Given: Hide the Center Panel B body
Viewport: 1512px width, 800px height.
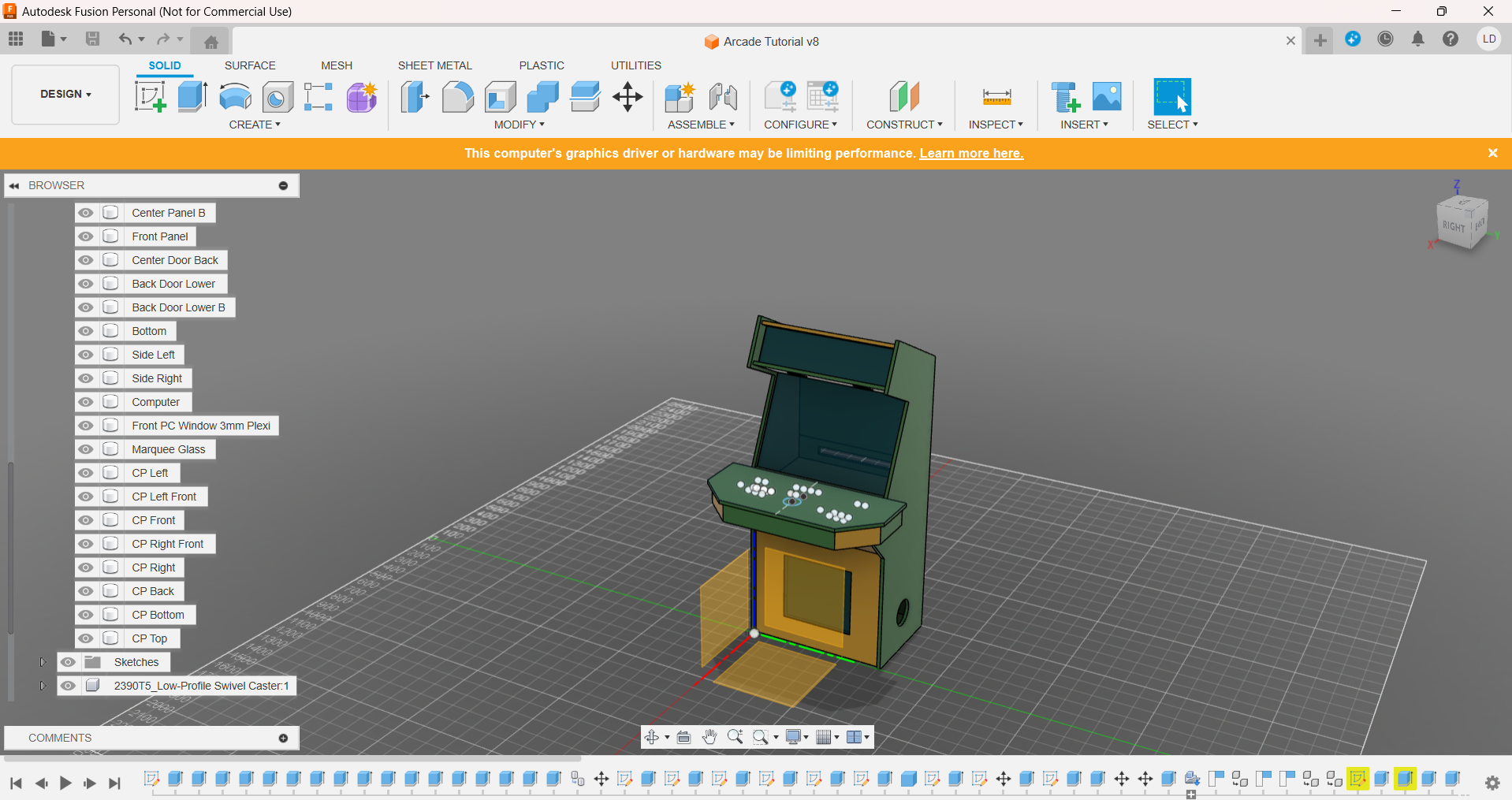Looking at the screenshot, I should click(86, 213).
